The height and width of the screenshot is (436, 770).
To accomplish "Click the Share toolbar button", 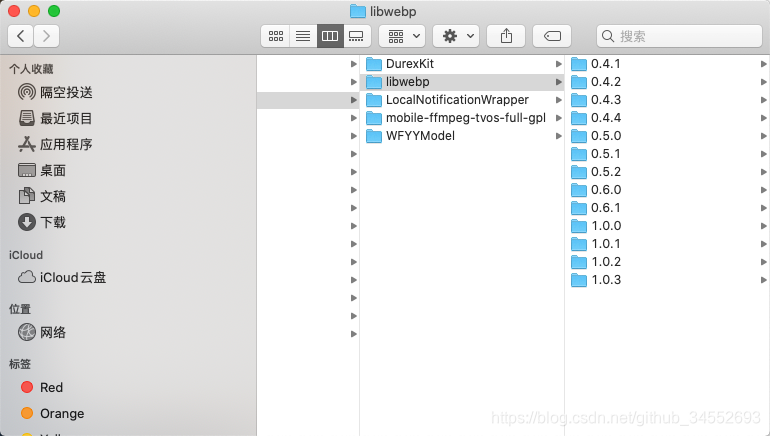I will pos(506,36).
